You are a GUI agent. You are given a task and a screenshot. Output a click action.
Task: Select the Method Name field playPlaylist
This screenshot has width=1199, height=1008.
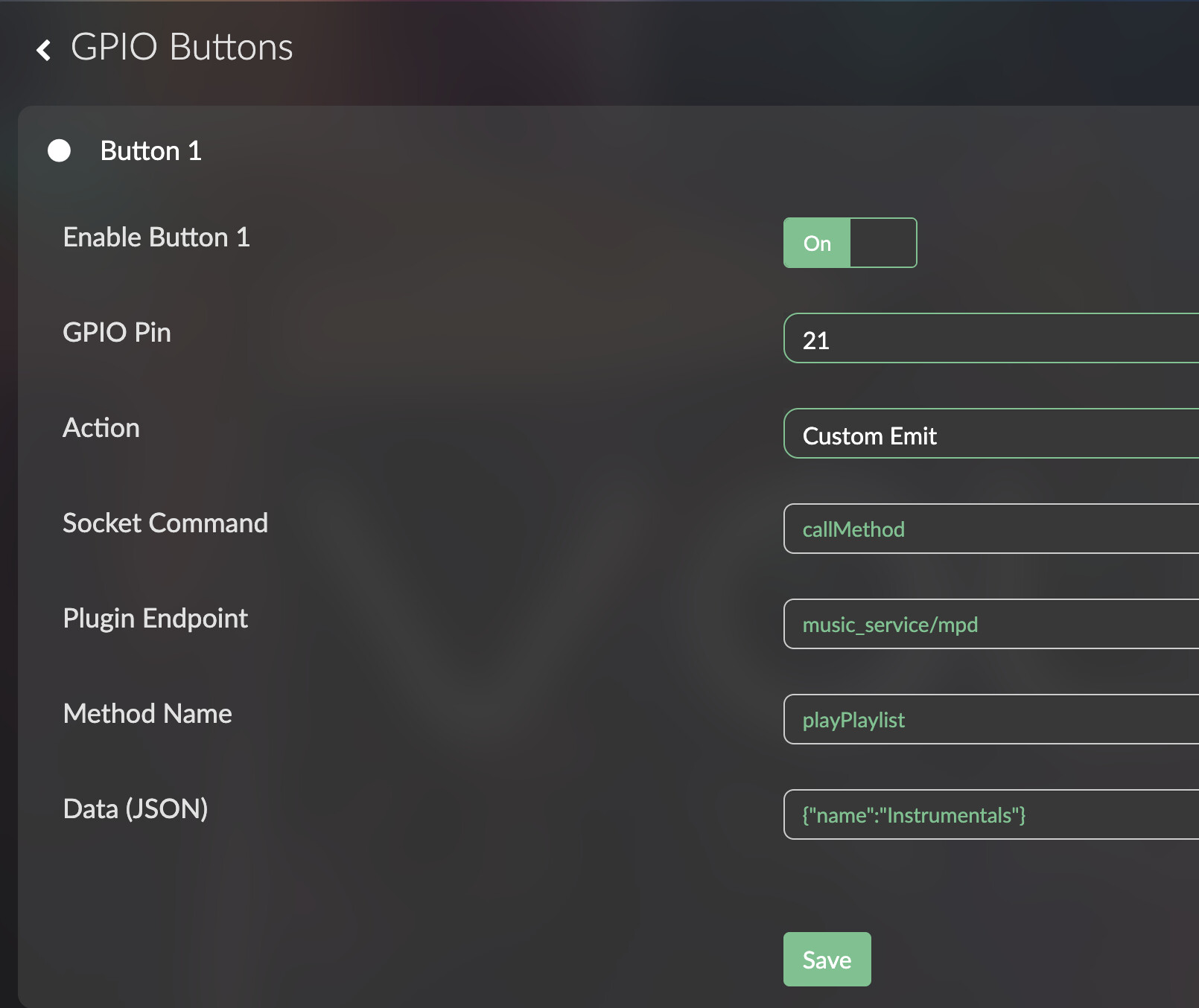point(990,720)
